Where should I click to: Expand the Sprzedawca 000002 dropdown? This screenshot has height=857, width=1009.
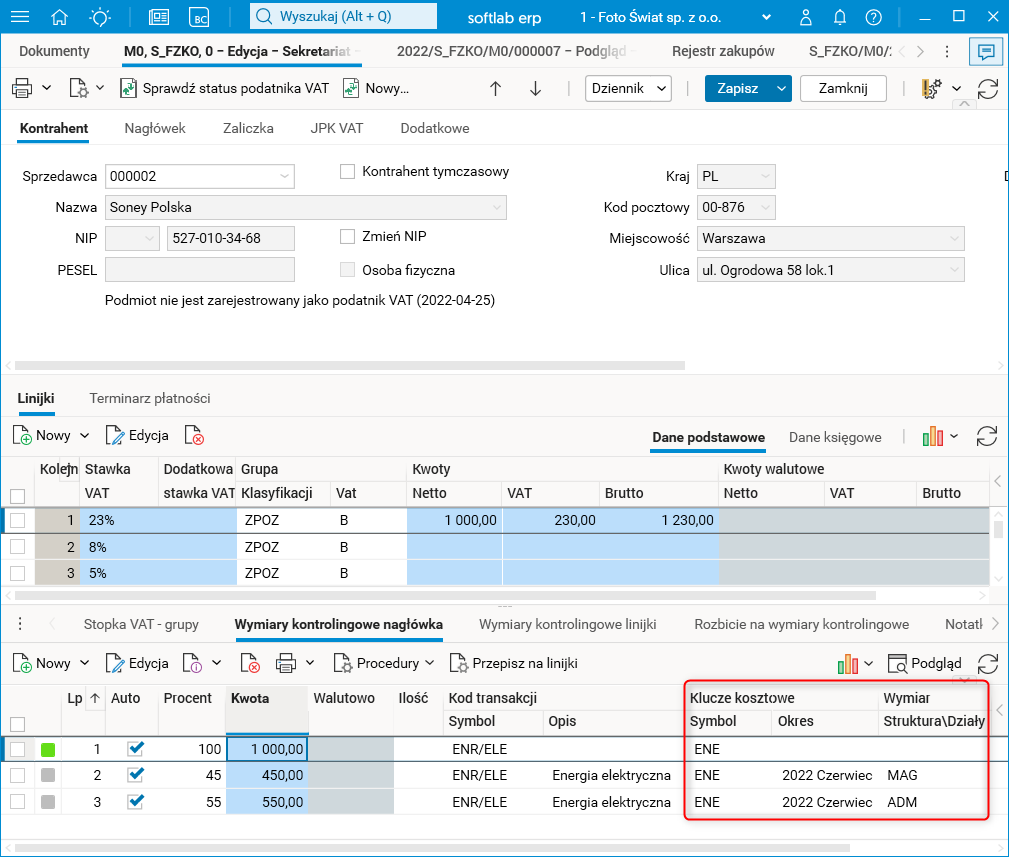pyautogui.click(x=284, y=176)
